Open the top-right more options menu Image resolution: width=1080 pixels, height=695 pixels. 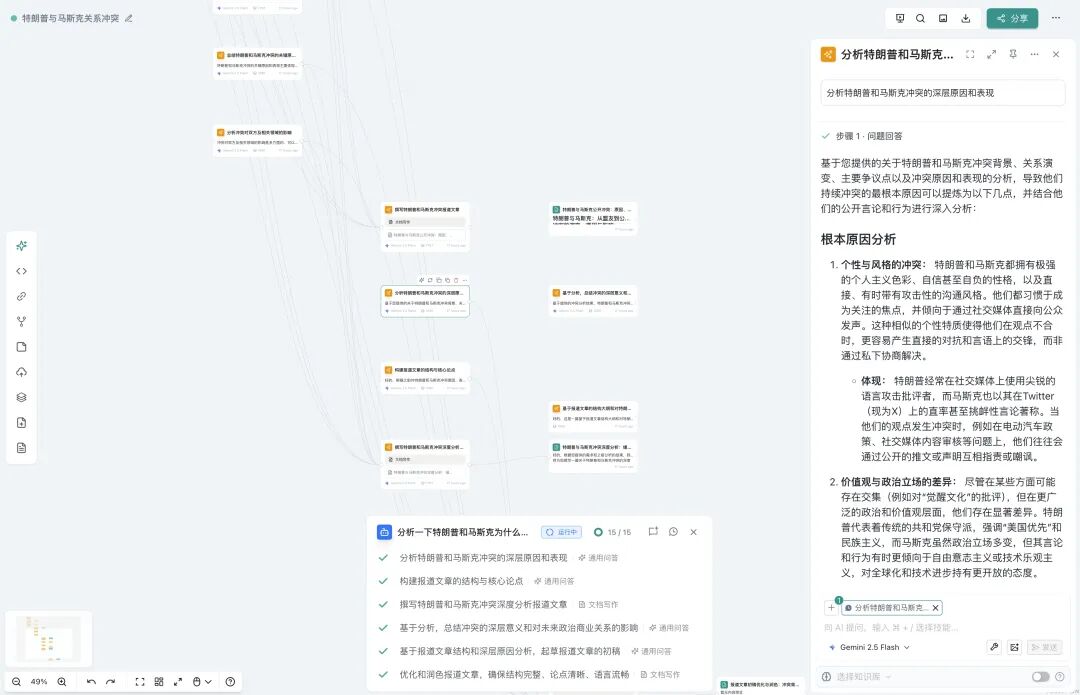pos(1056,18)
